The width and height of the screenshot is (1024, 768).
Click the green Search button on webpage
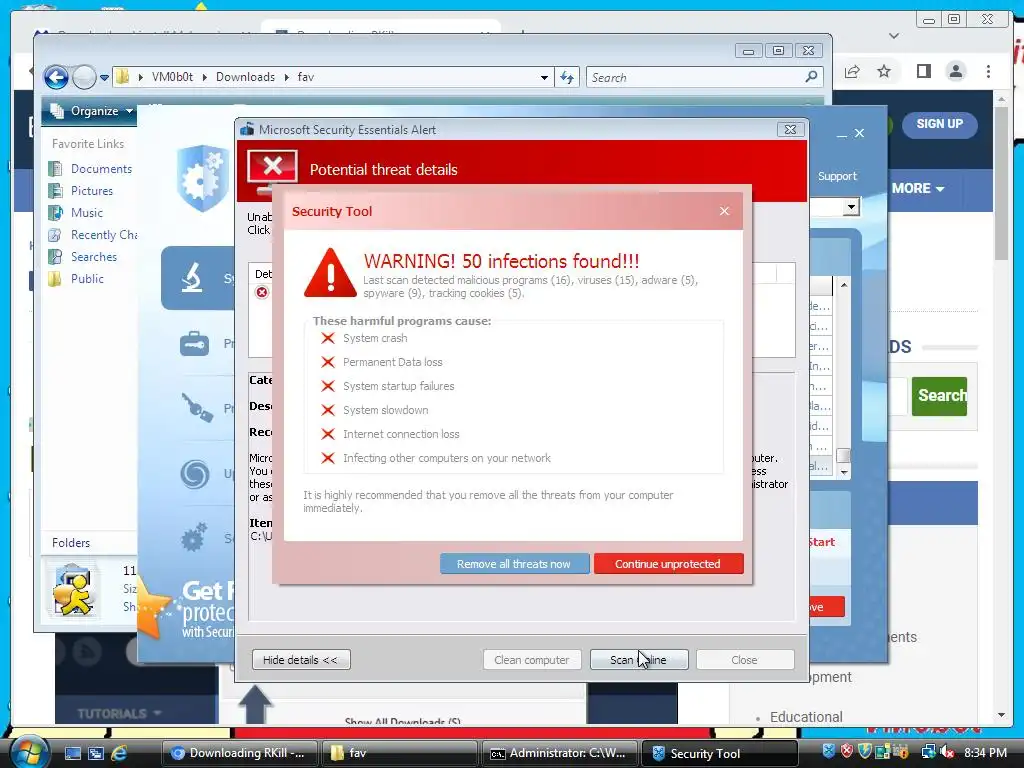coord(940,396)
